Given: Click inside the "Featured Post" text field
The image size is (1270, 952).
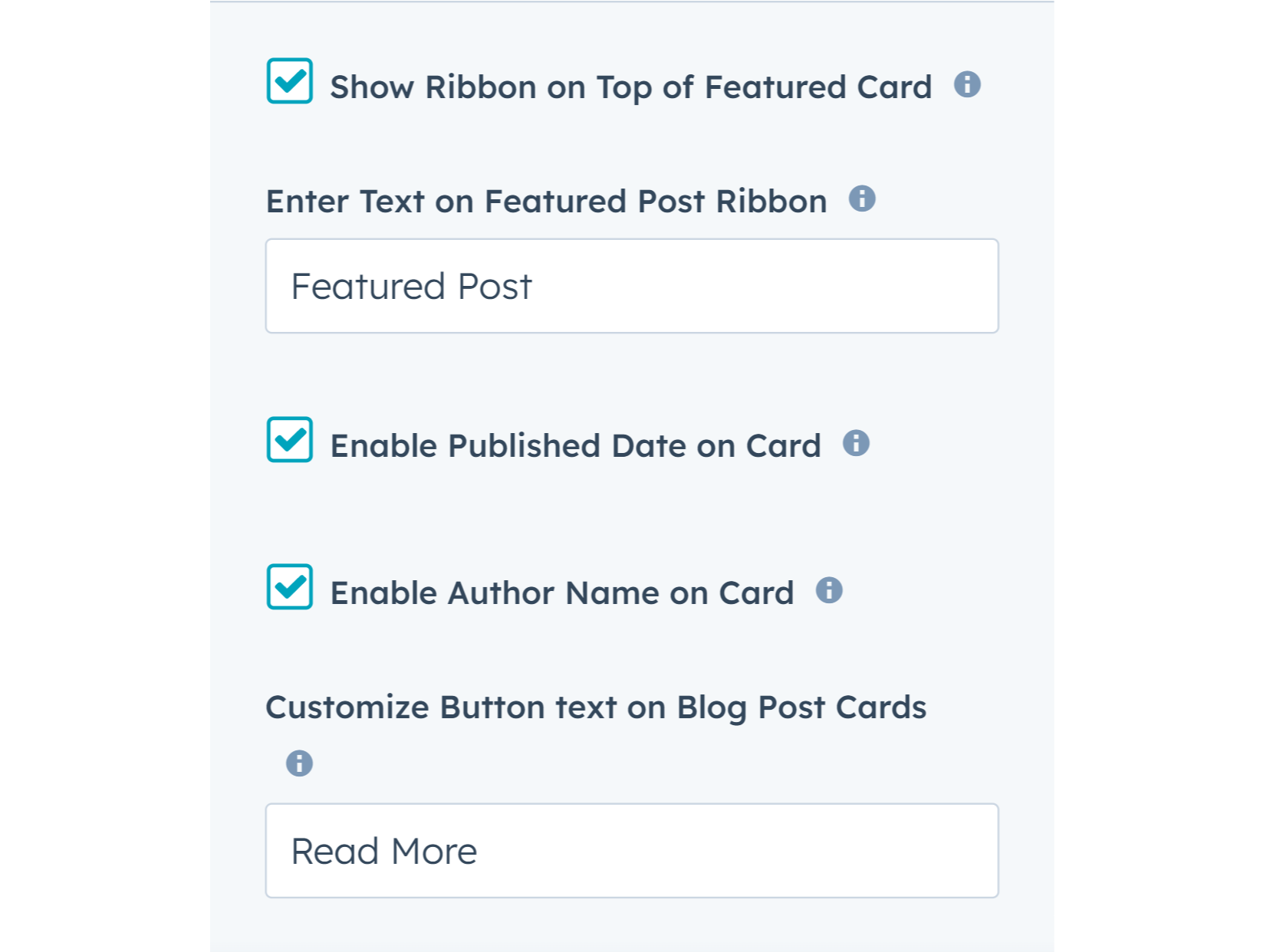Looking at the screenshot, I should point(629,285).
